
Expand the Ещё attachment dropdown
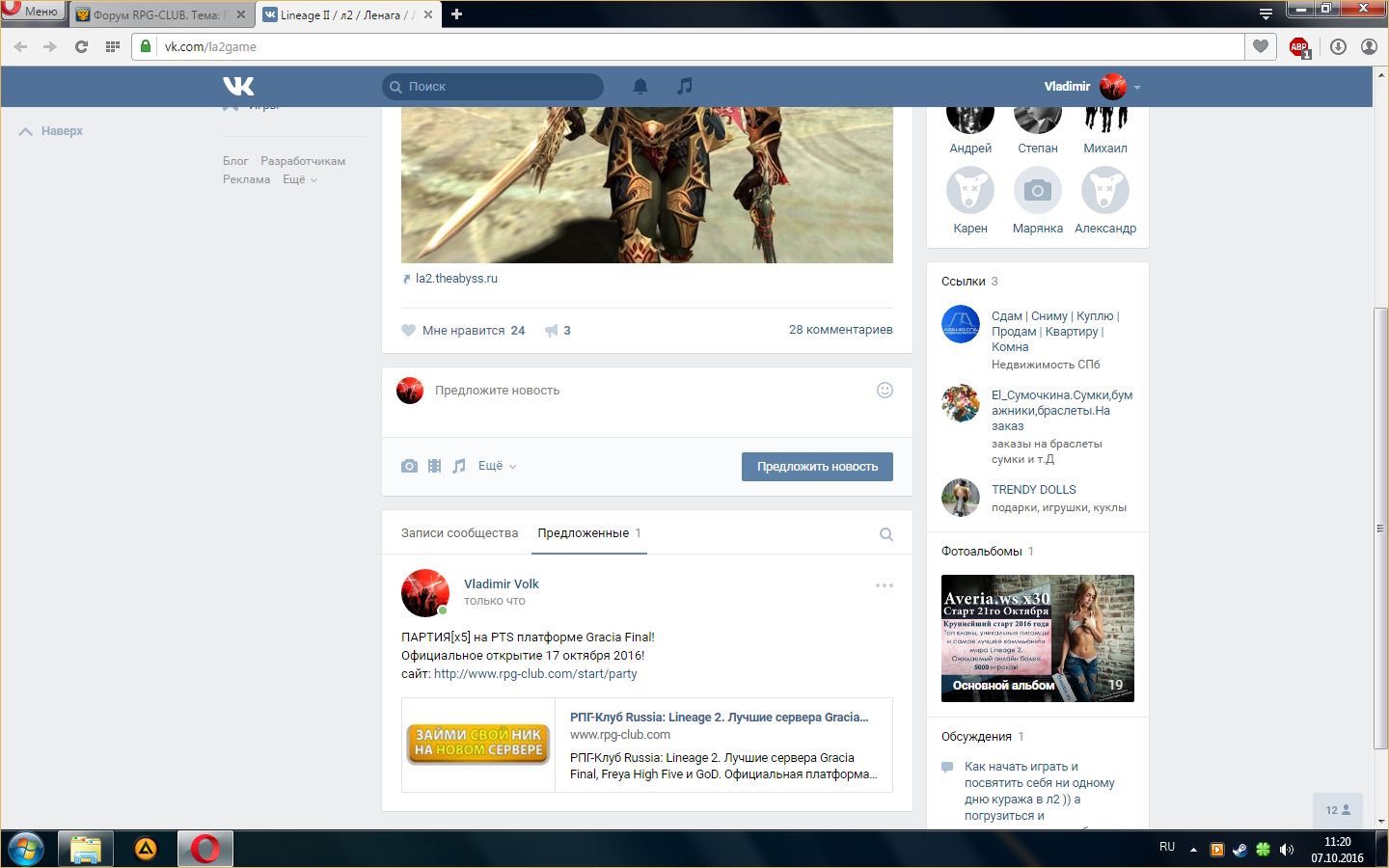coord(497,466)
